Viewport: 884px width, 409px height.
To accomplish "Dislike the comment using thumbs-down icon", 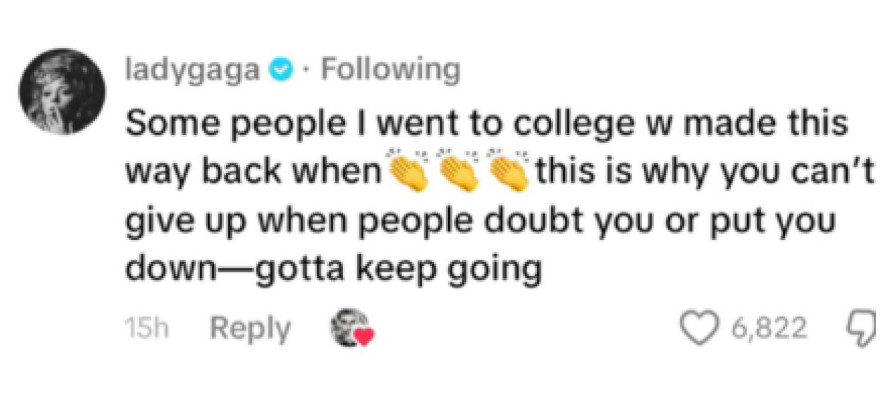I will point(862,328).
